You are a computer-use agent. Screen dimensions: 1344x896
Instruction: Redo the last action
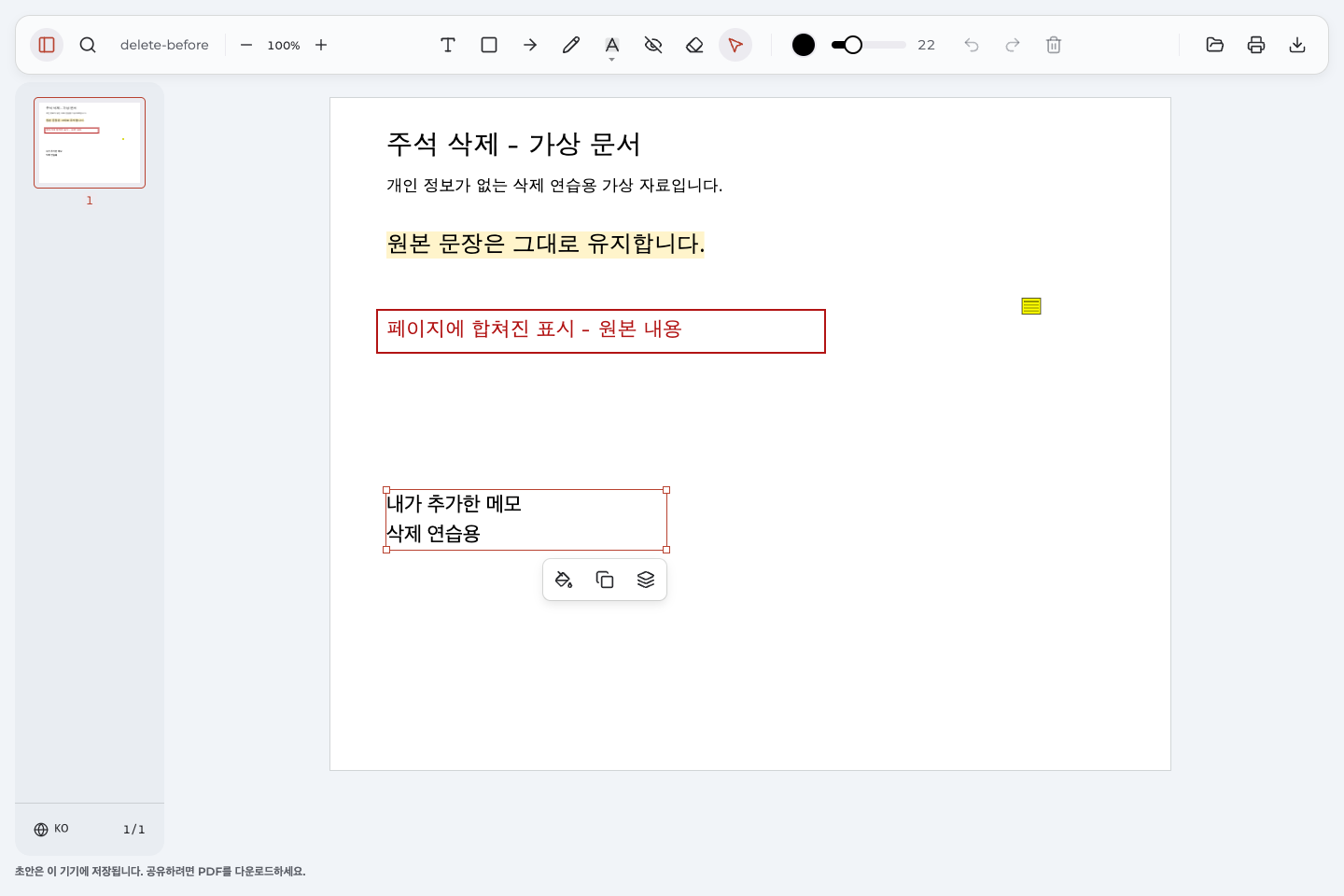click(x=1013, y=45)
